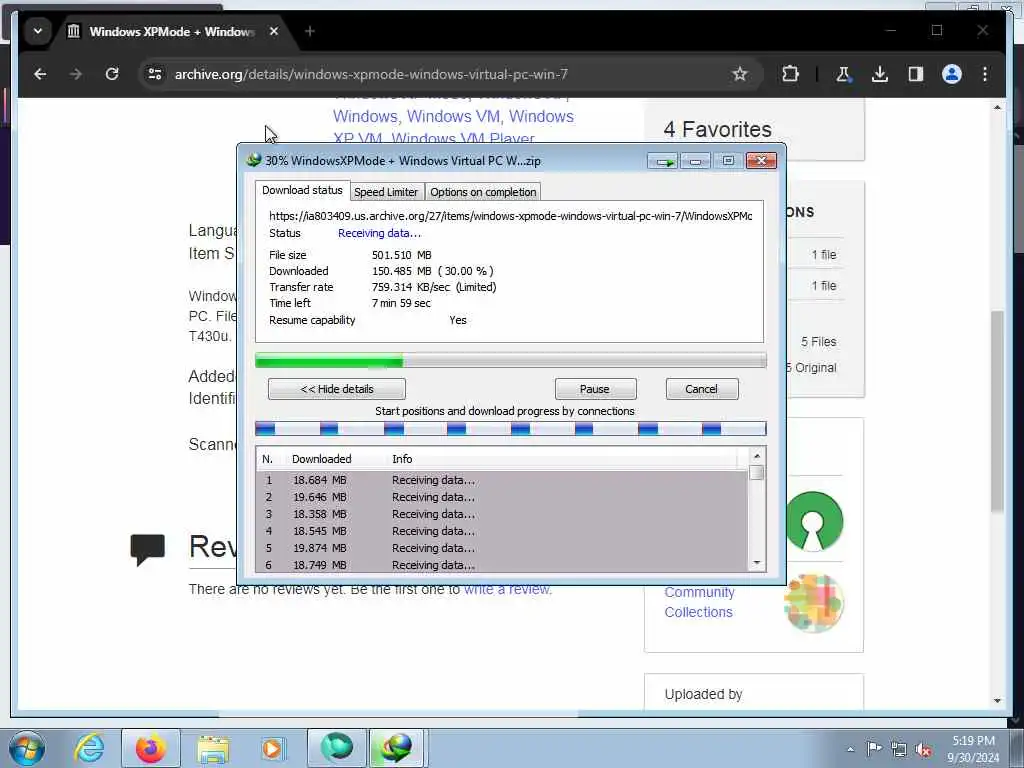
Task: Open a new browser tab
Action: pos(310,31)
